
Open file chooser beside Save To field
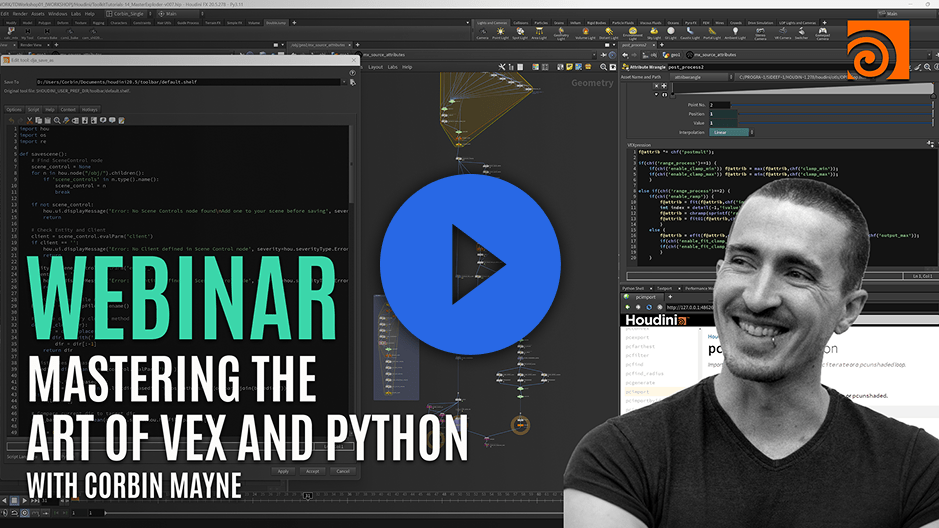coord(353,82)
